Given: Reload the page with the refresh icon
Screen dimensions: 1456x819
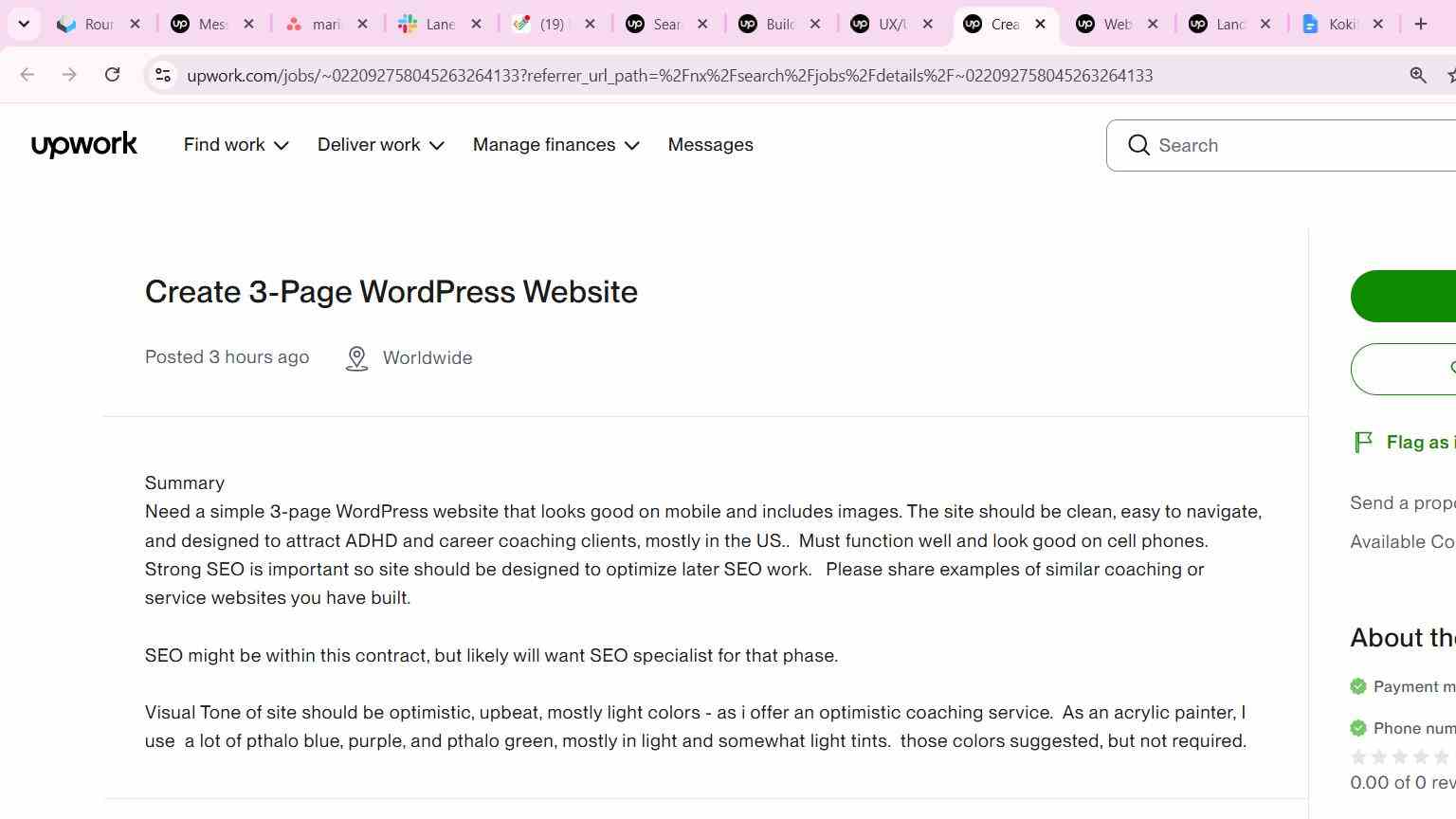Looking at the screenshot, I should pyautogui.click(x=112, y=75).
